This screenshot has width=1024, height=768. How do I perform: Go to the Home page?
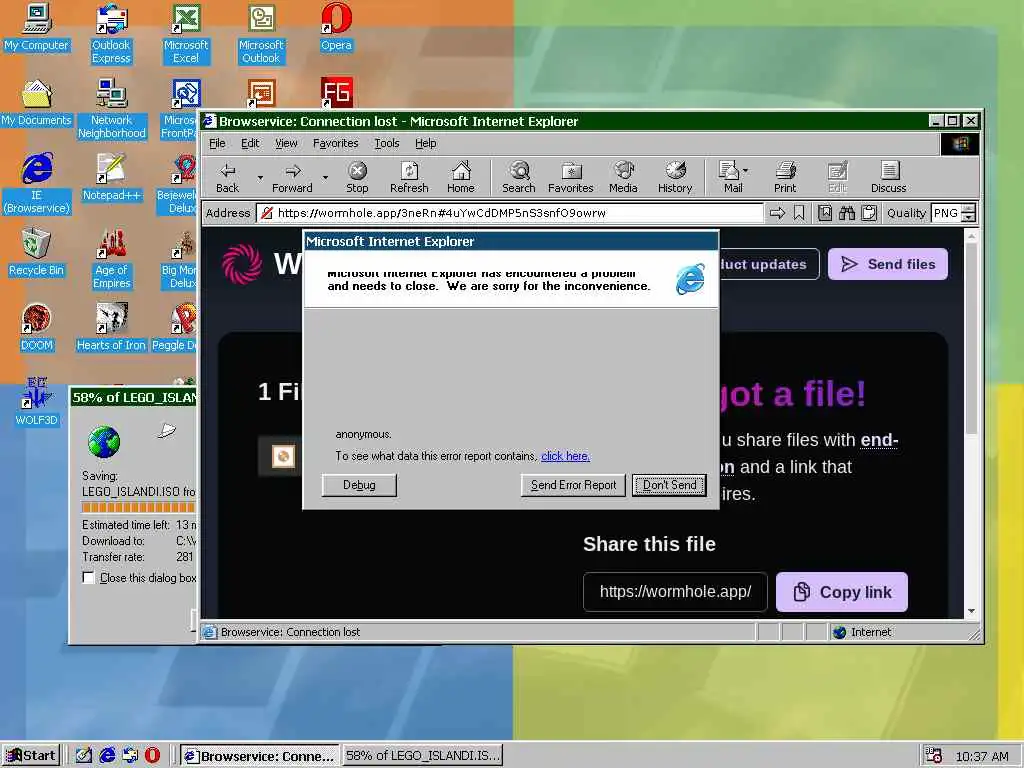coord(460,178)
